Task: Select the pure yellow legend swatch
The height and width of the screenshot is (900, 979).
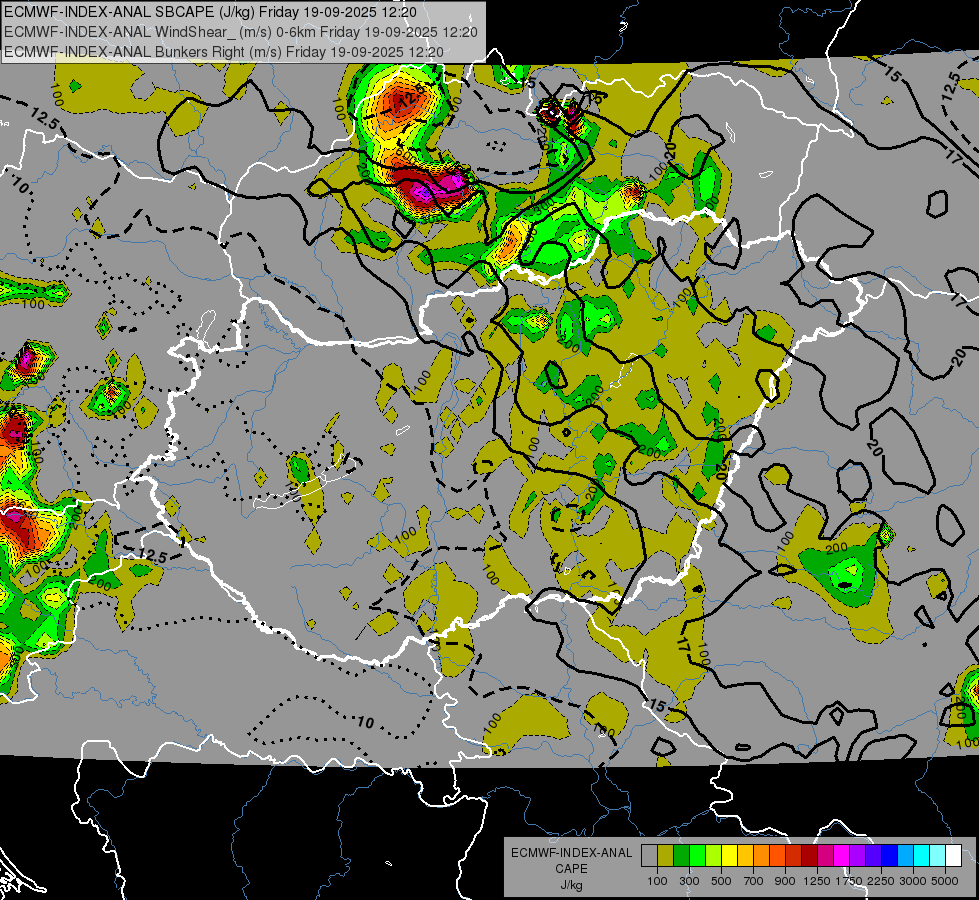Action: tap(729, 856)
